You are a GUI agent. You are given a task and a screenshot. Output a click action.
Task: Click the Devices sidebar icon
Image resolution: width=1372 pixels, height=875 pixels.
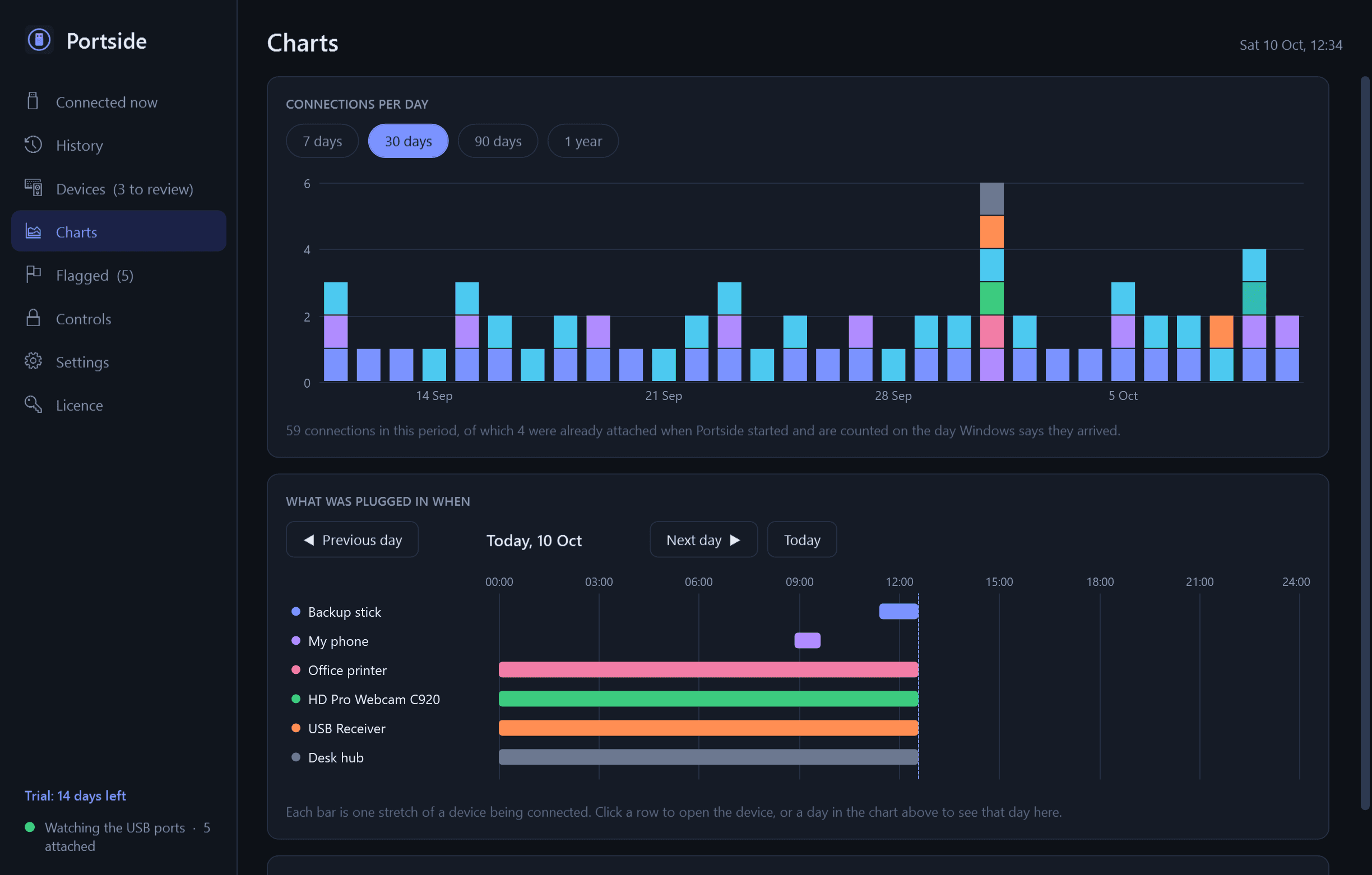(33, 188)
